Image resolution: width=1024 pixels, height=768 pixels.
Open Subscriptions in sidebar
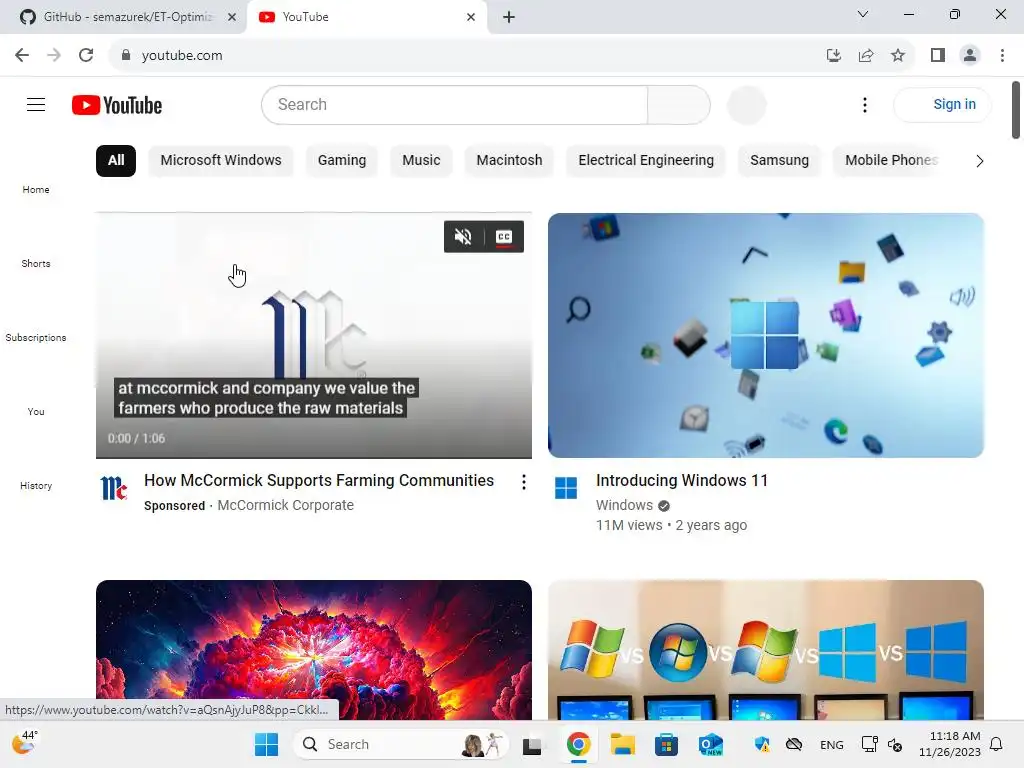[36, 338]
